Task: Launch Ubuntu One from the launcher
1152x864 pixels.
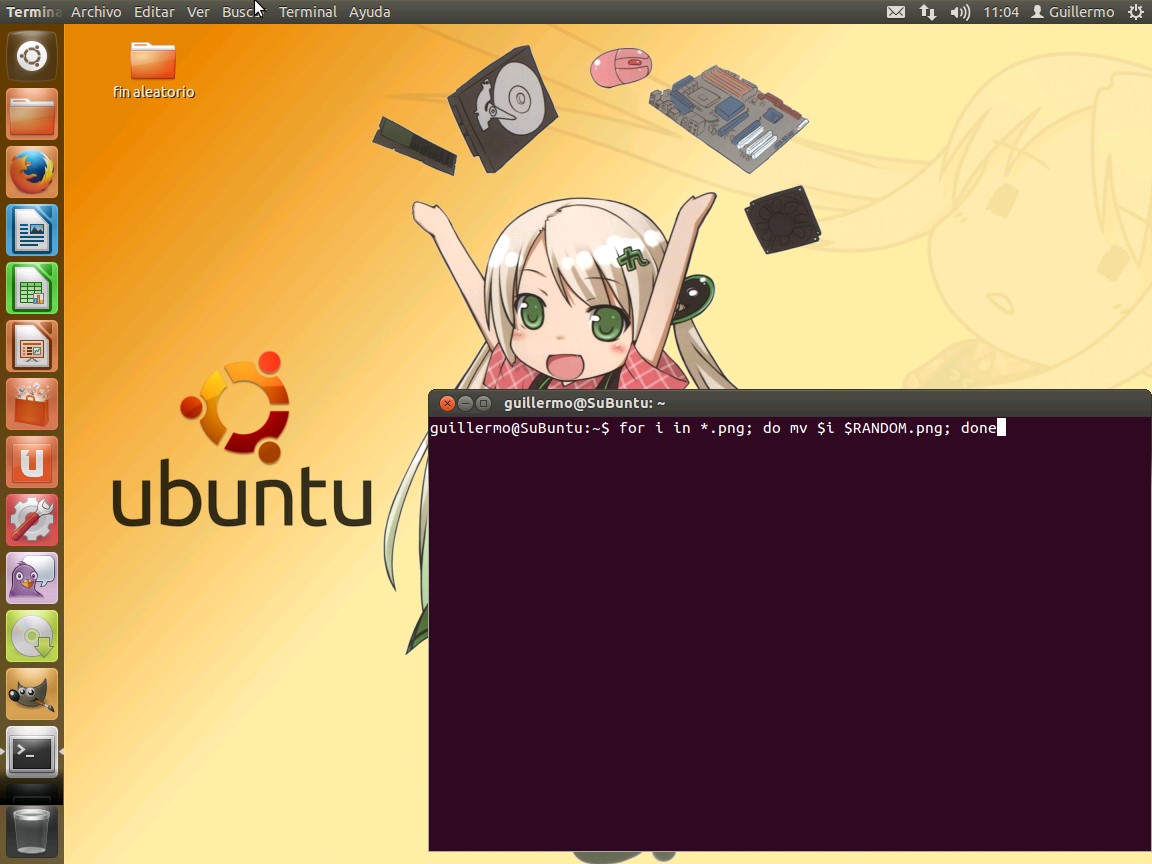Action: coord(32,462)
